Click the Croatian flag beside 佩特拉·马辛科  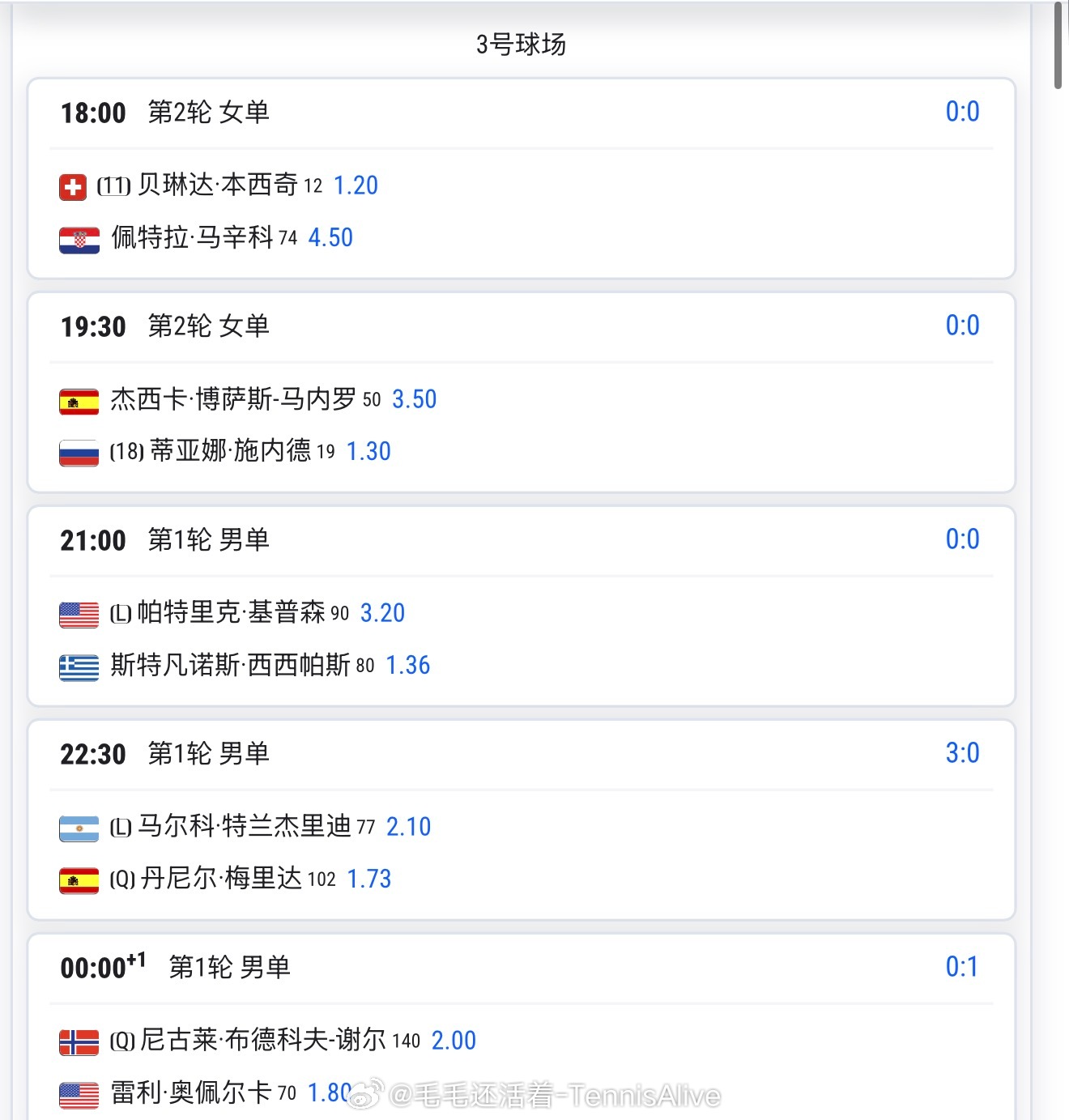[79, 240]
